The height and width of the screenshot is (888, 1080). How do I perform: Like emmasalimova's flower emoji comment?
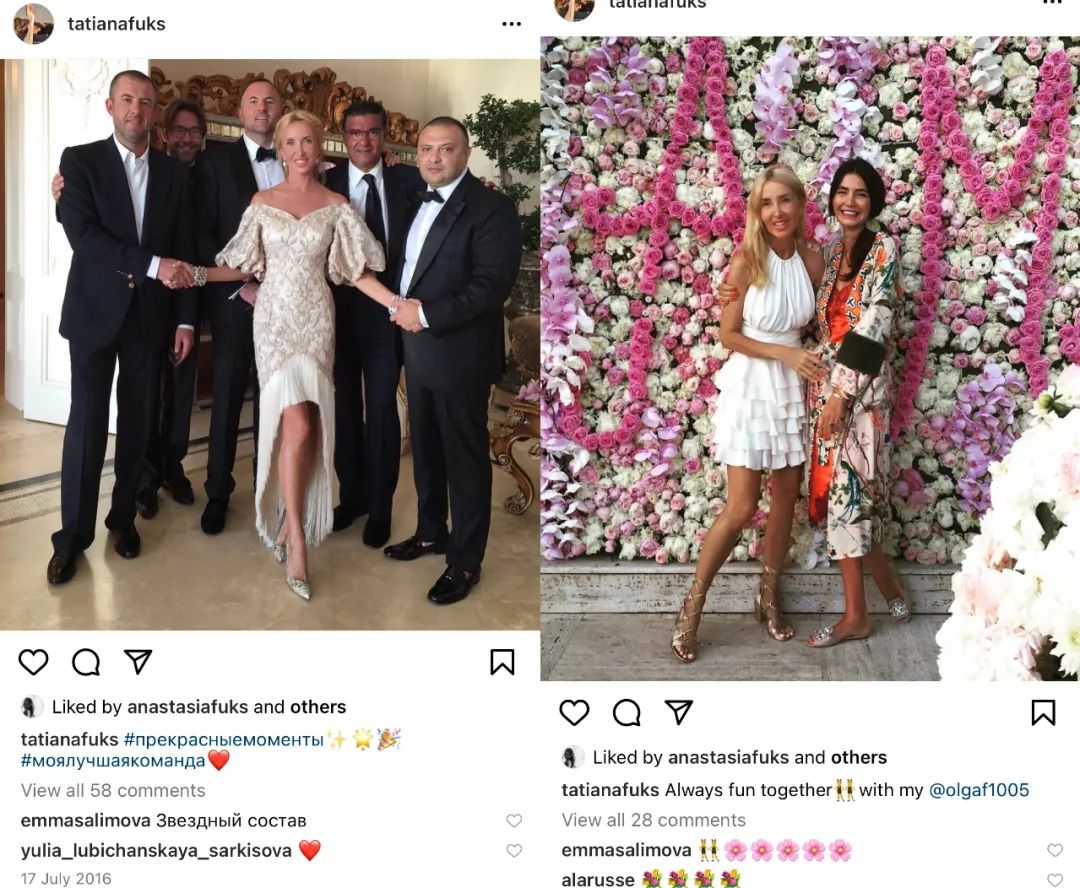click(x=1055, y=850)
